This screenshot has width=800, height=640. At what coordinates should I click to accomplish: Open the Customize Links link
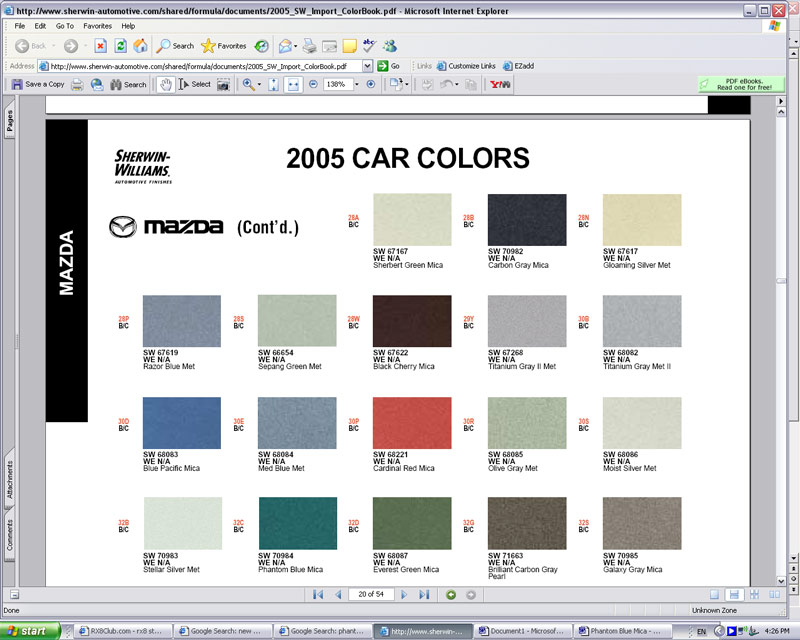(x=466, y=66)
